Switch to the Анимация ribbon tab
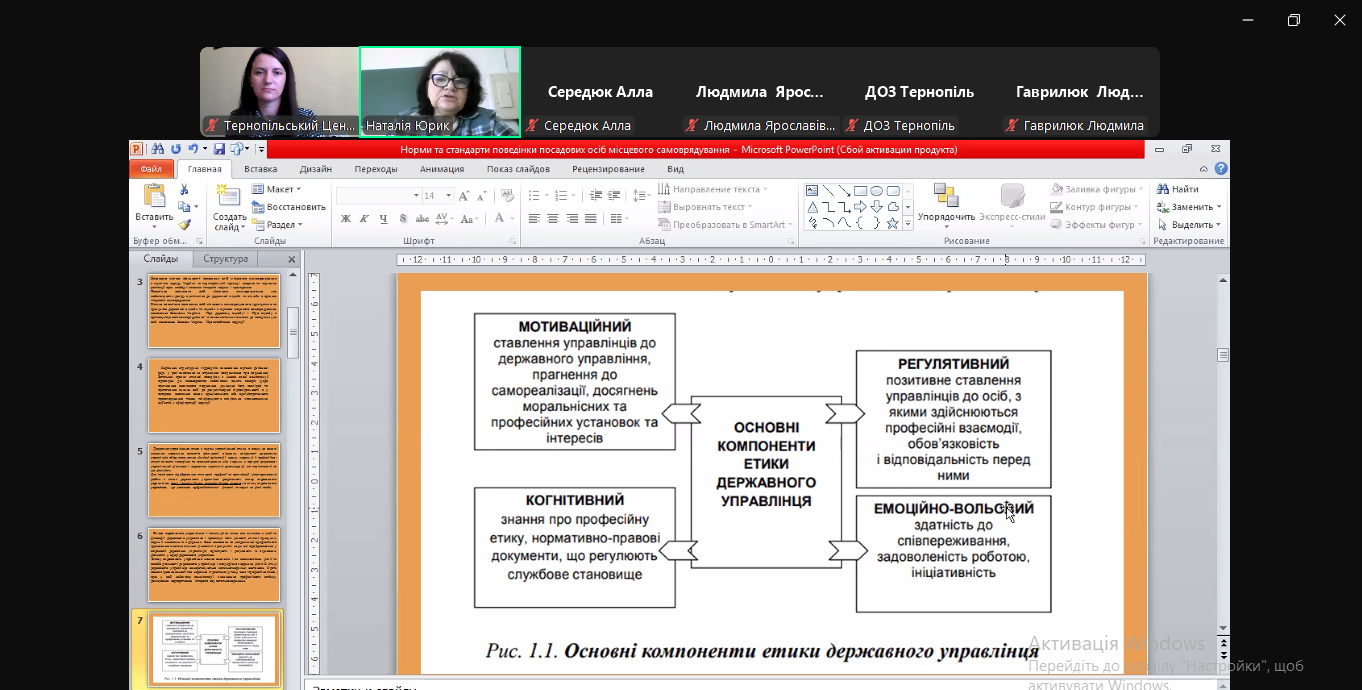 pyautogui.click(x=442, y=169)
